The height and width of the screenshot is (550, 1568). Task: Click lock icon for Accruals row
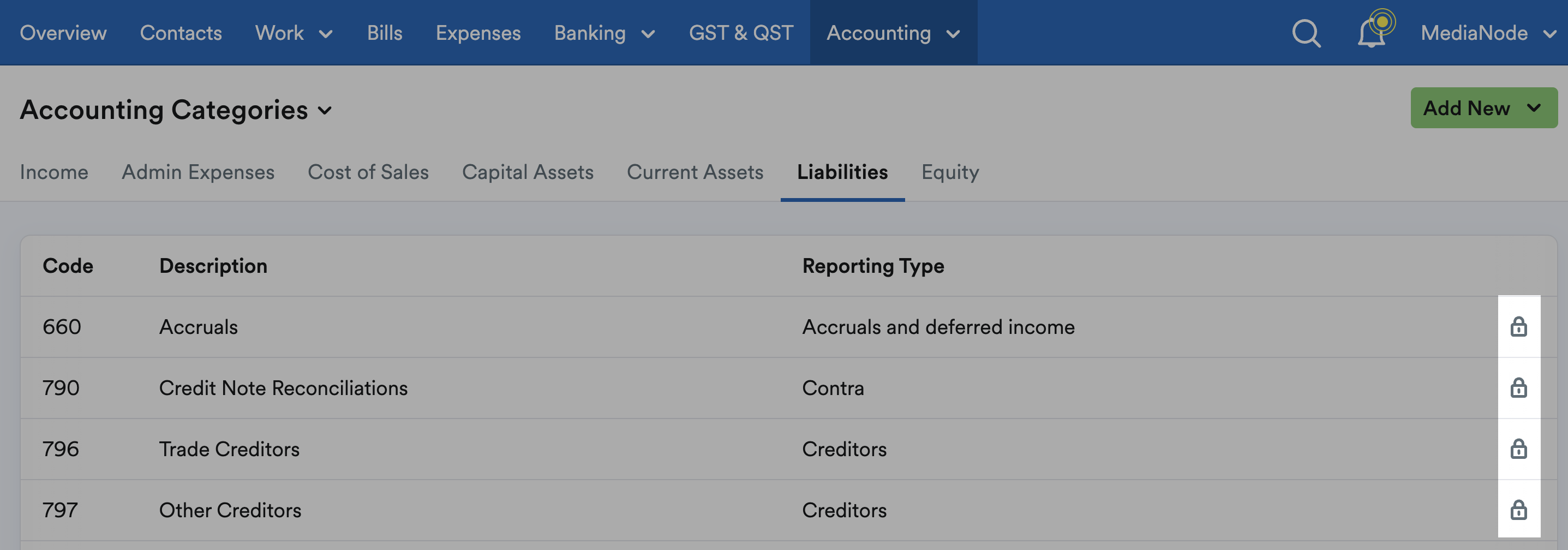point(1518,326)
